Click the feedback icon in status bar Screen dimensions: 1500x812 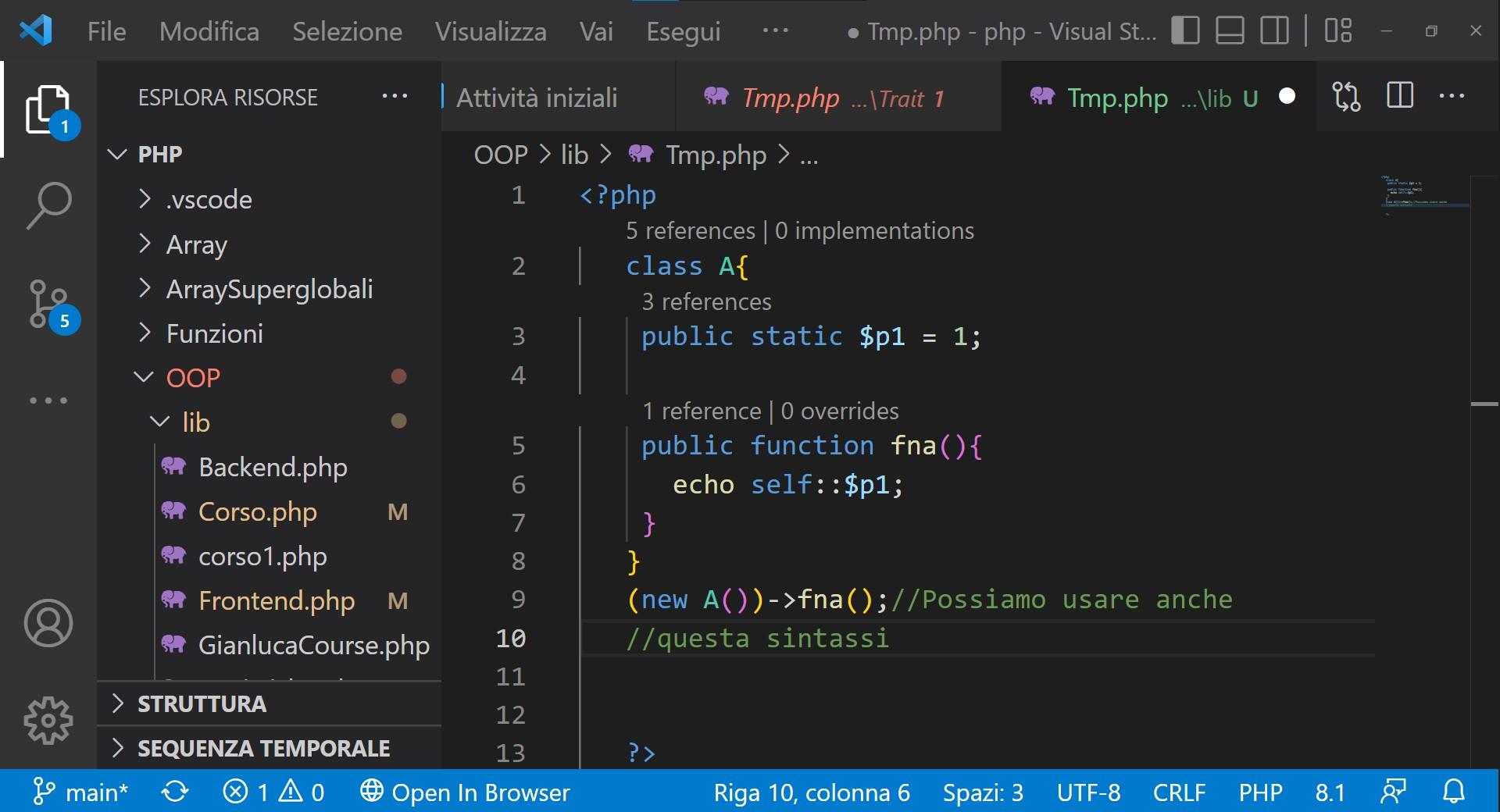(x=1393, y=792)
